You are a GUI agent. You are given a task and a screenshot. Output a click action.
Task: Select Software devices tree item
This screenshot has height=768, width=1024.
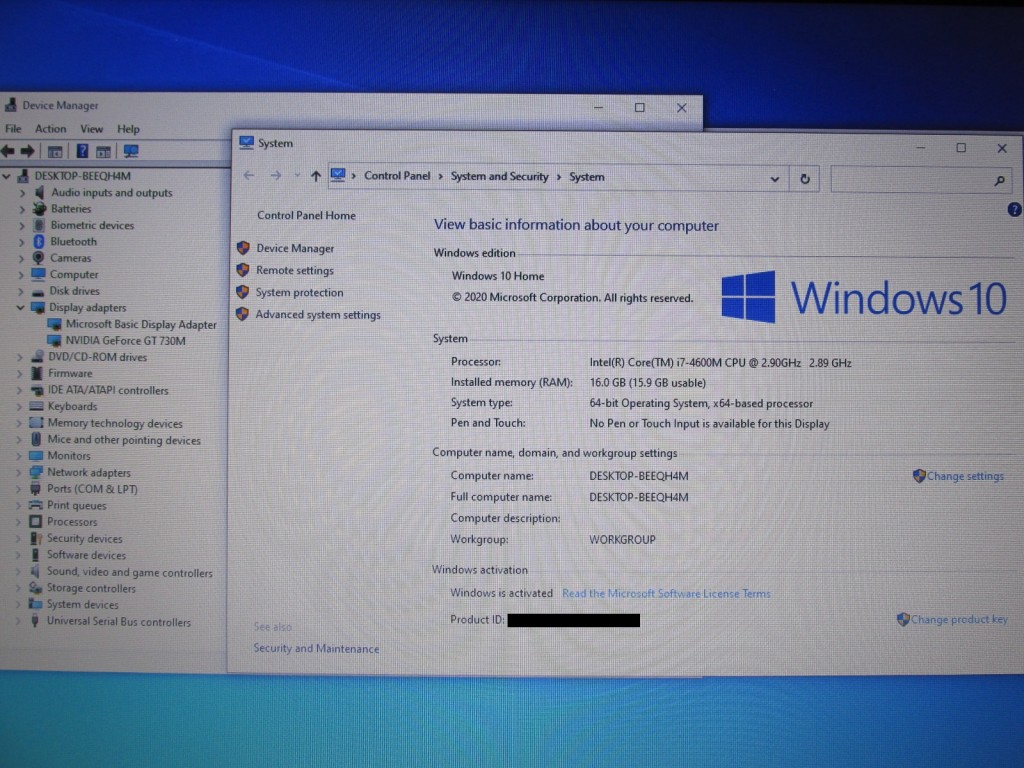(x=86, y=554)
